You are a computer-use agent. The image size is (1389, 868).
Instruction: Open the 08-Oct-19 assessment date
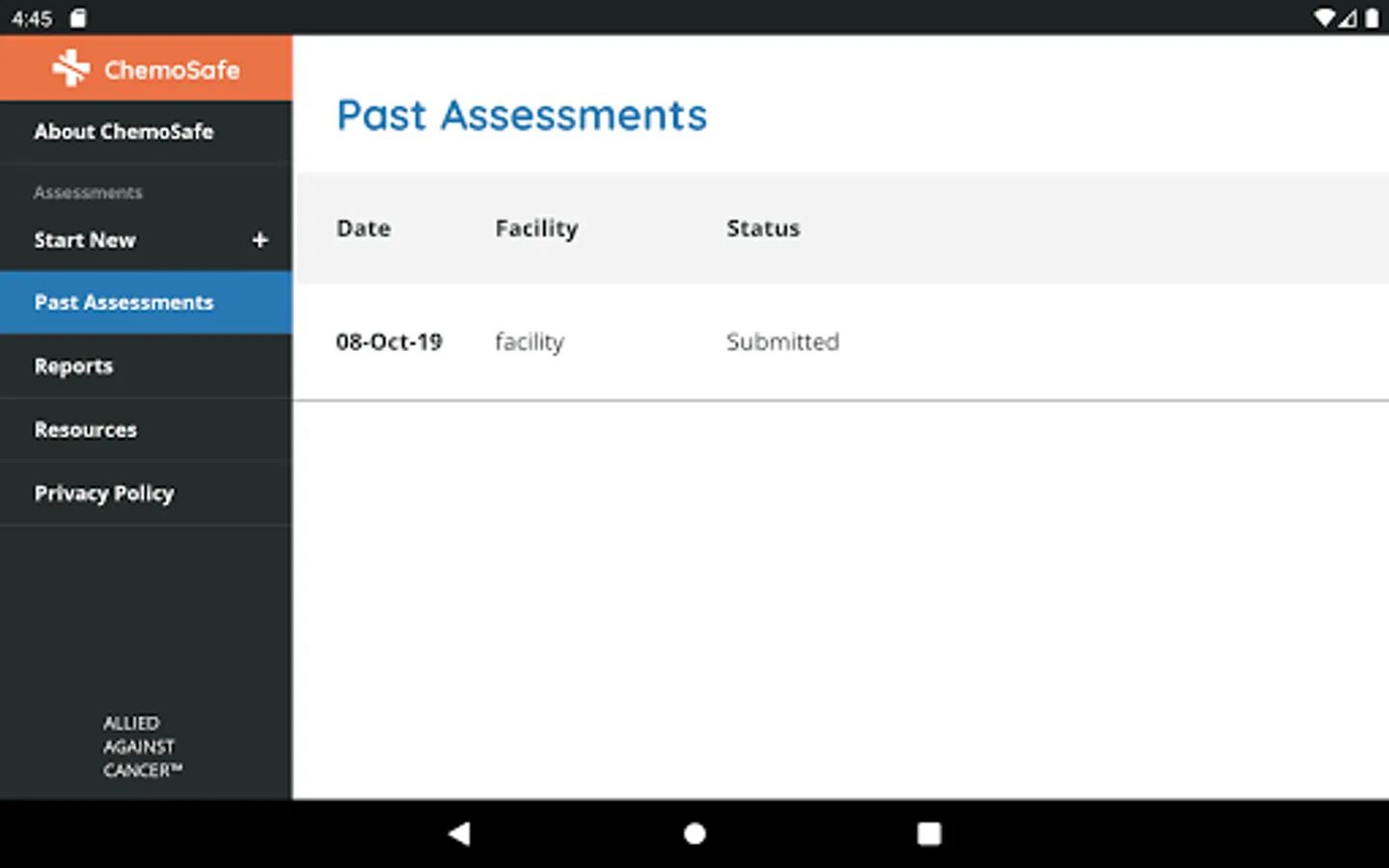click(x=389, y=342)
